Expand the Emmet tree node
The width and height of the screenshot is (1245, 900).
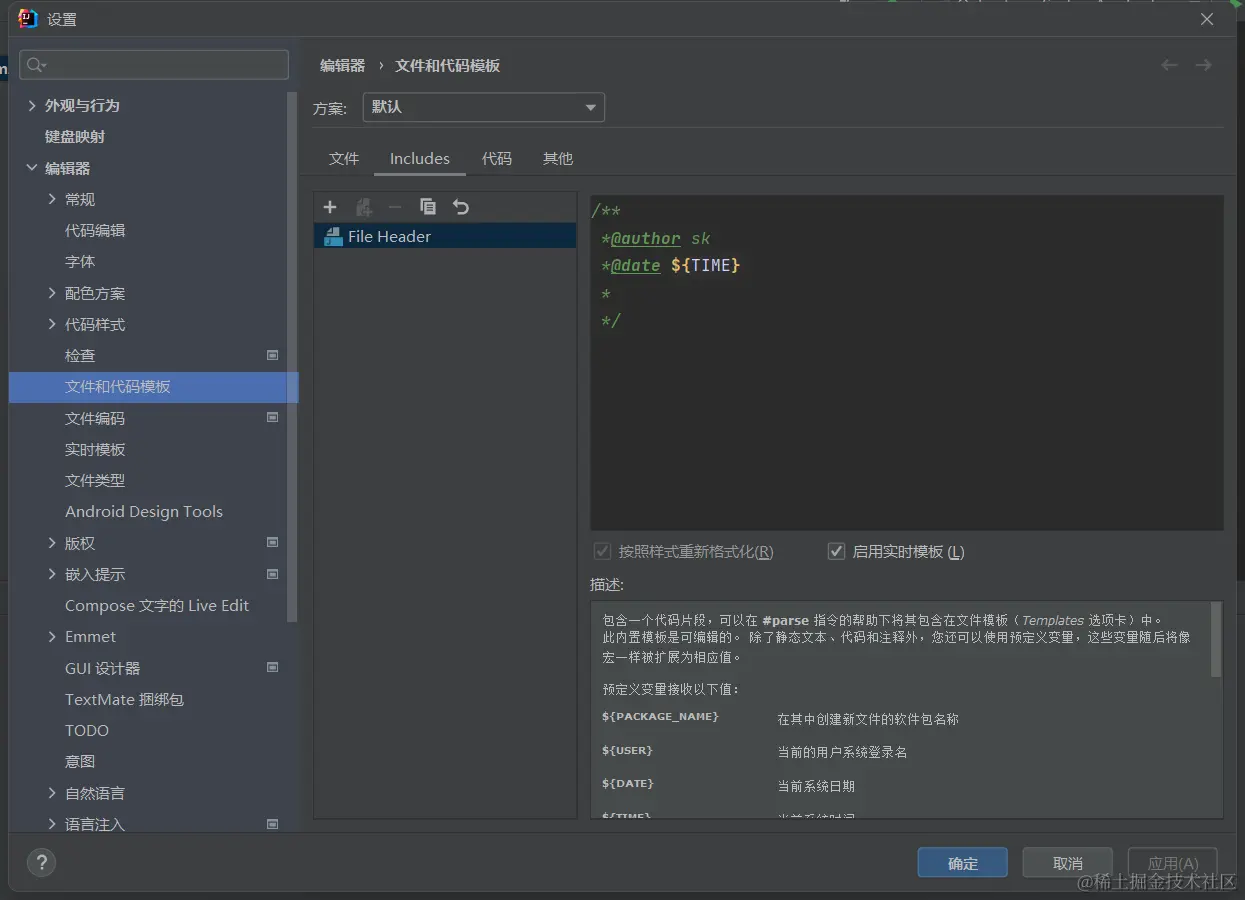pyautogui.click(x=52, y=636)
